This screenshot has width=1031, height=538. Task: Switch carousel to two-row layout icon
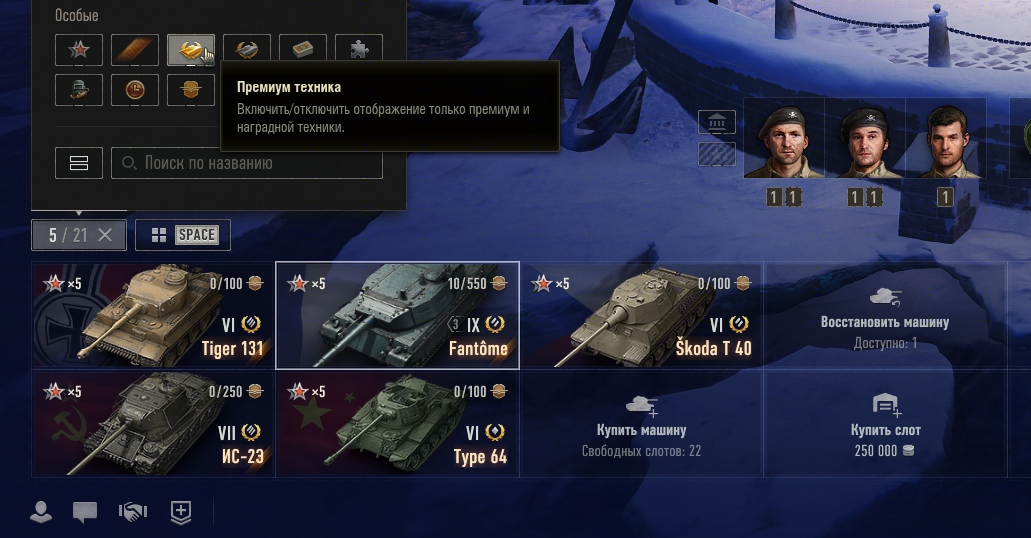(79, 163)
